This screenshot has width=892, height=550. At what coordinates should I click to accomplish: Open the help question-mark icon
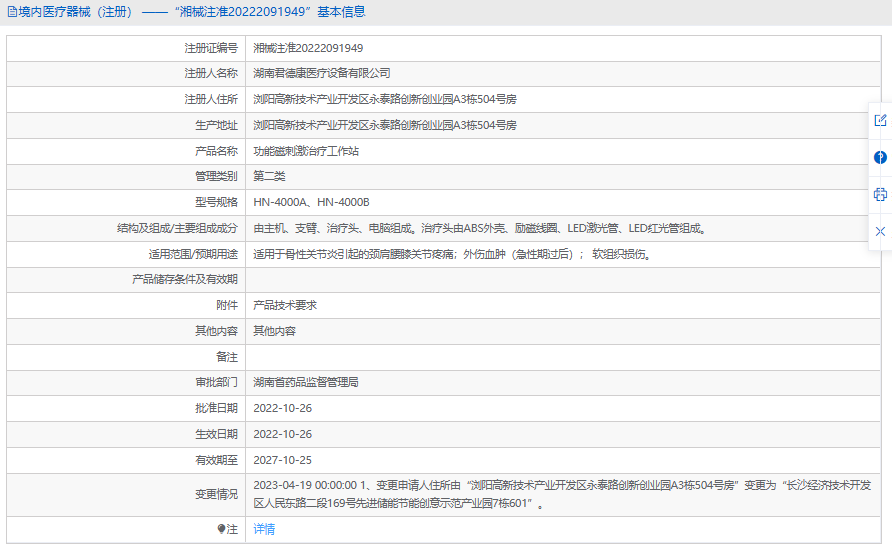point(880,158)
